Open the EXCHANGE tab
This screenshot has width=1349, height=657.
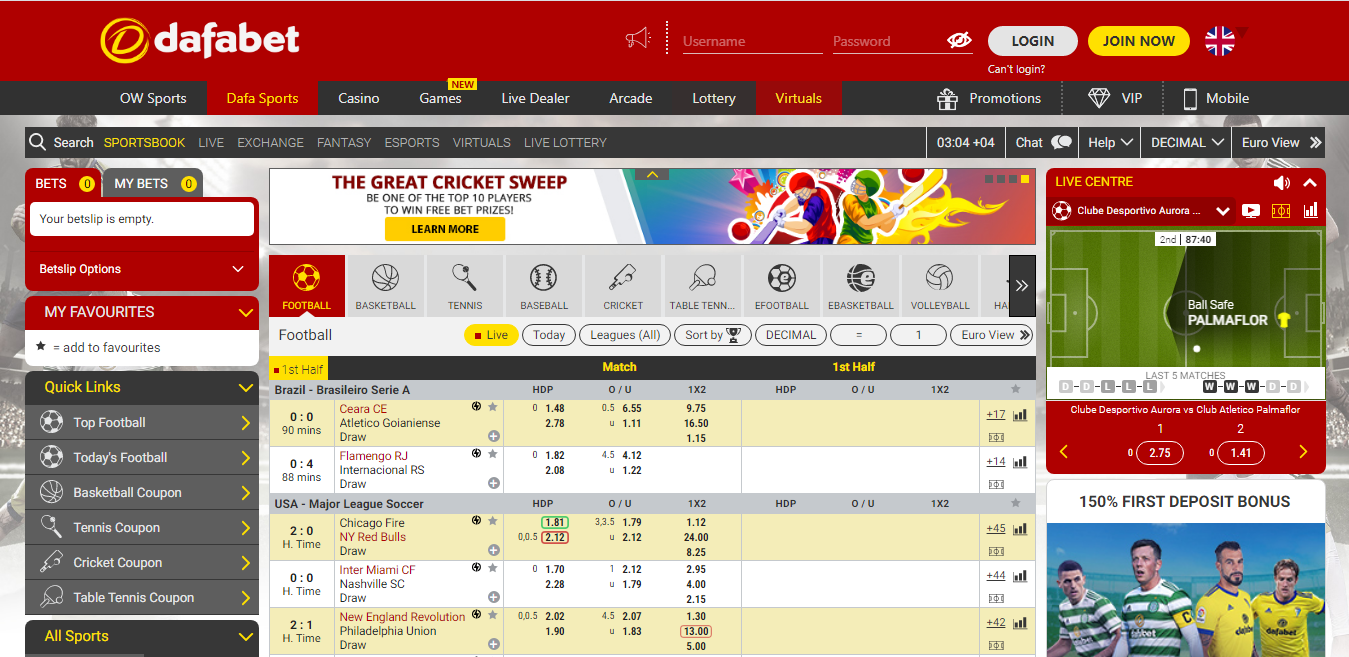(x=270, y=142)
